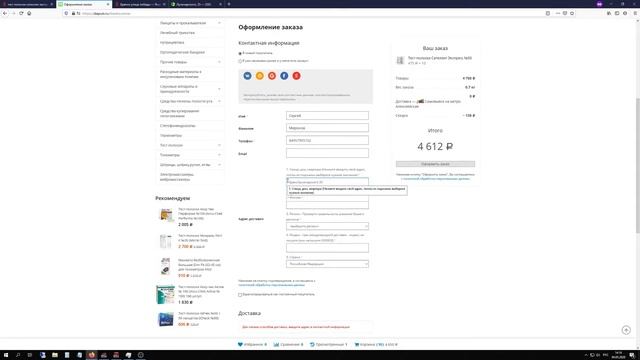The height and width of the screenshot is (360, 640).
Task: Switch to the third browser tab
Action: pos(140,4)
